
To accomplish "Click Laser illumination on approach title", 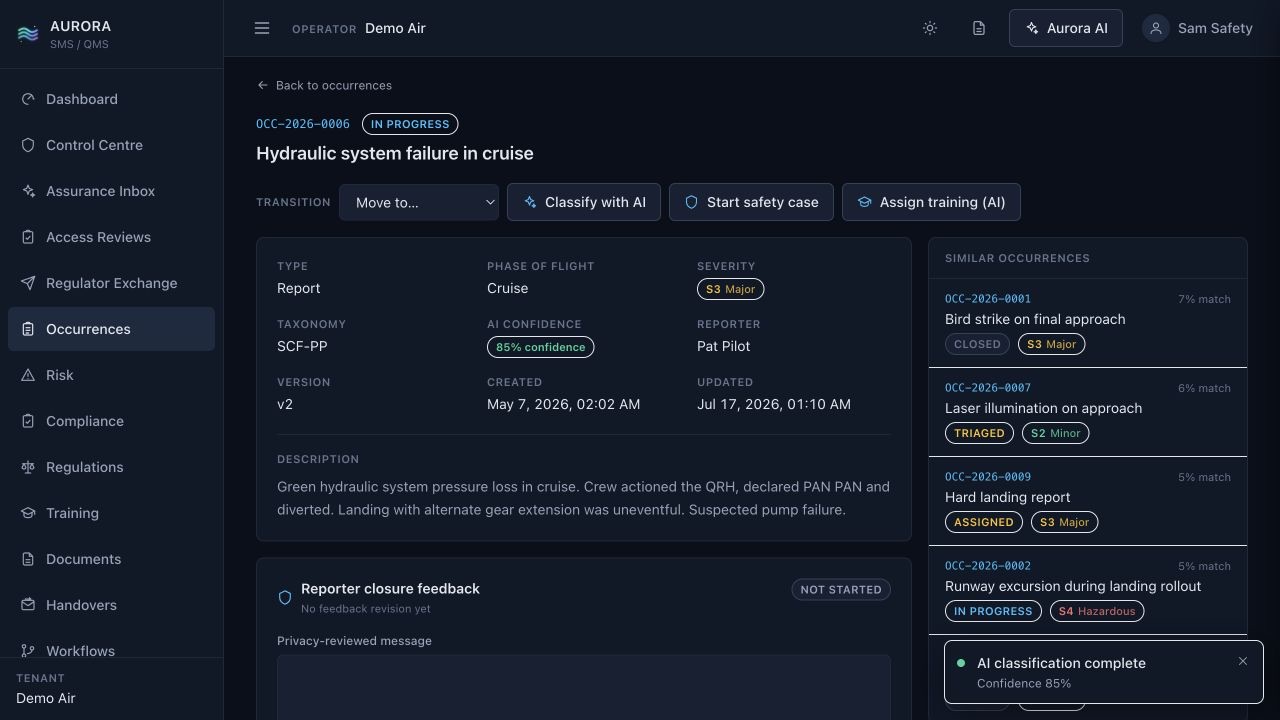I will (1043, 408).
